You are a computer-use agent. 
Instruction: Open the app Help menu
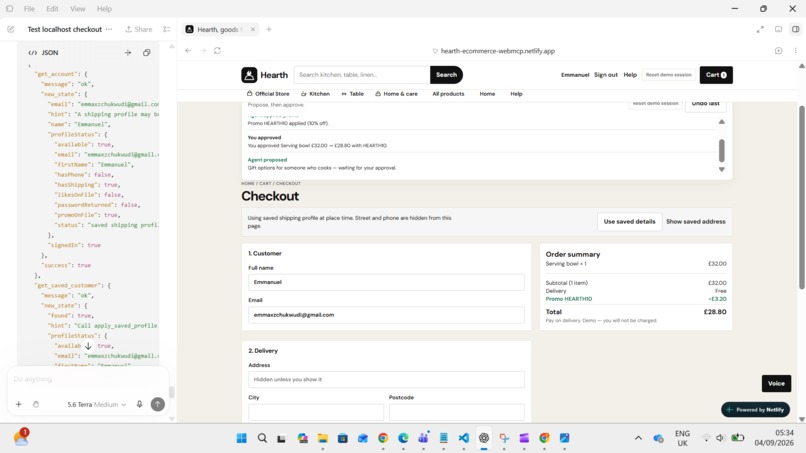(x=104, y=9)
